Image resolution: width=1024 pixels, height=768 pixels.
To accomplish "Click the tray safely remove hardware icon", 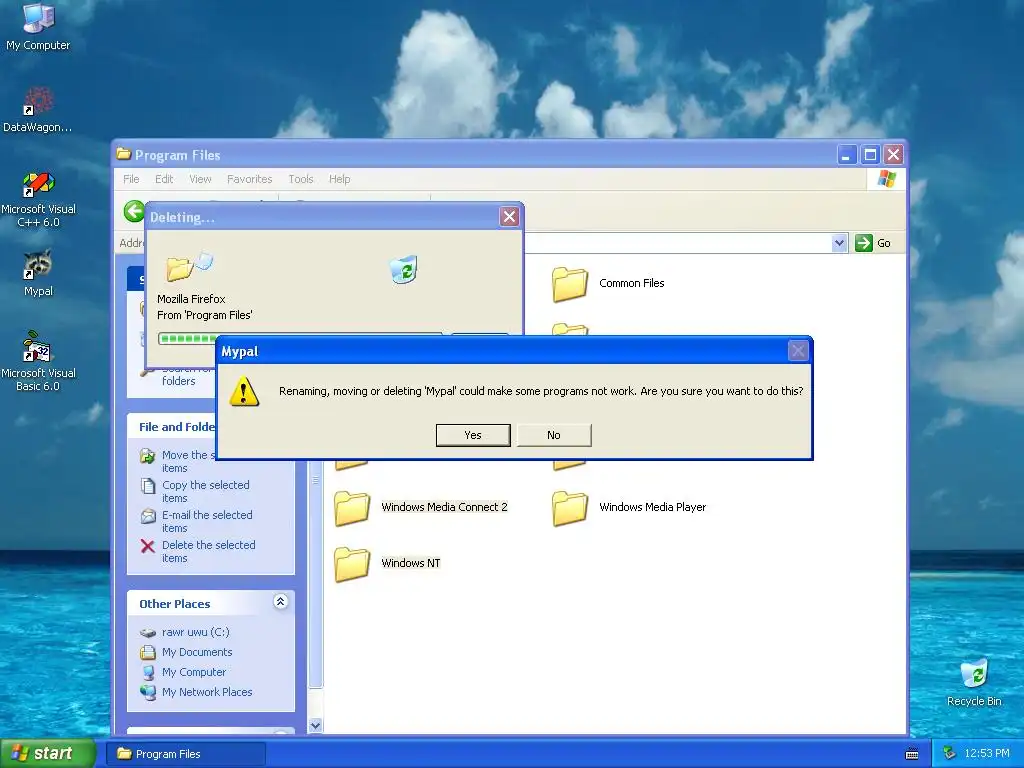I will point(950,753).
